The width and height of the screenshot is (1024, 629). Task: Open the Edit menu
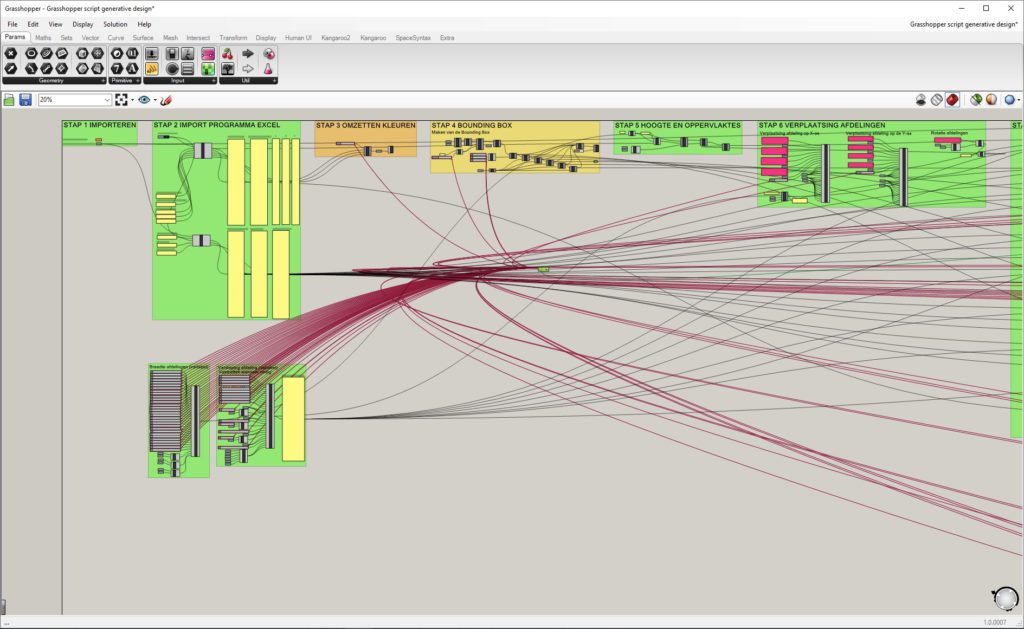[33, 24]
